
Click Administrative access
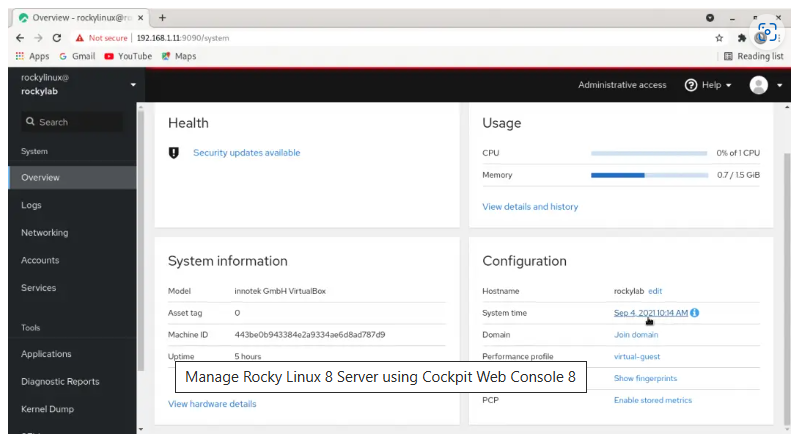[622, 85]
